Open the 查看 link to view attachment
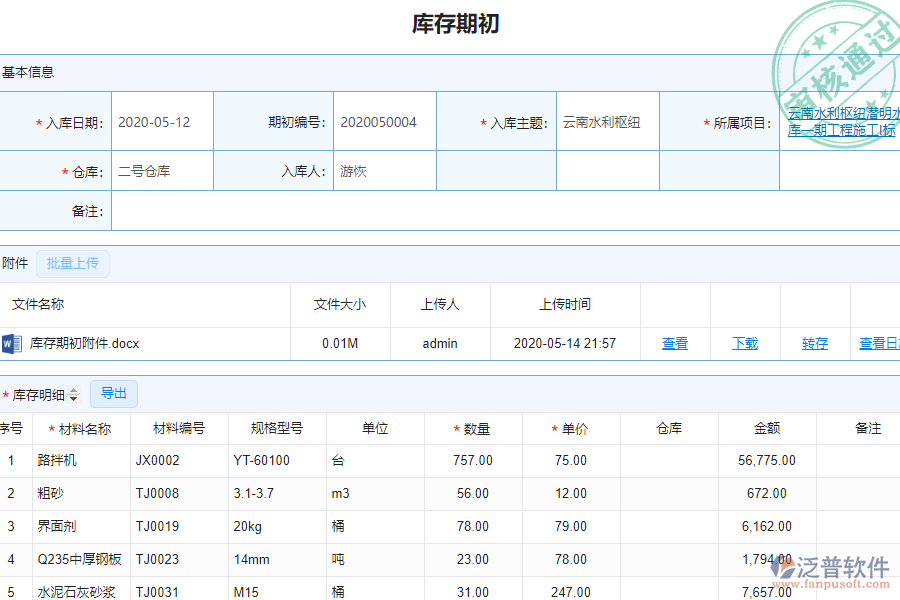The width and height of the screenshot is (900, 600). 675,343
